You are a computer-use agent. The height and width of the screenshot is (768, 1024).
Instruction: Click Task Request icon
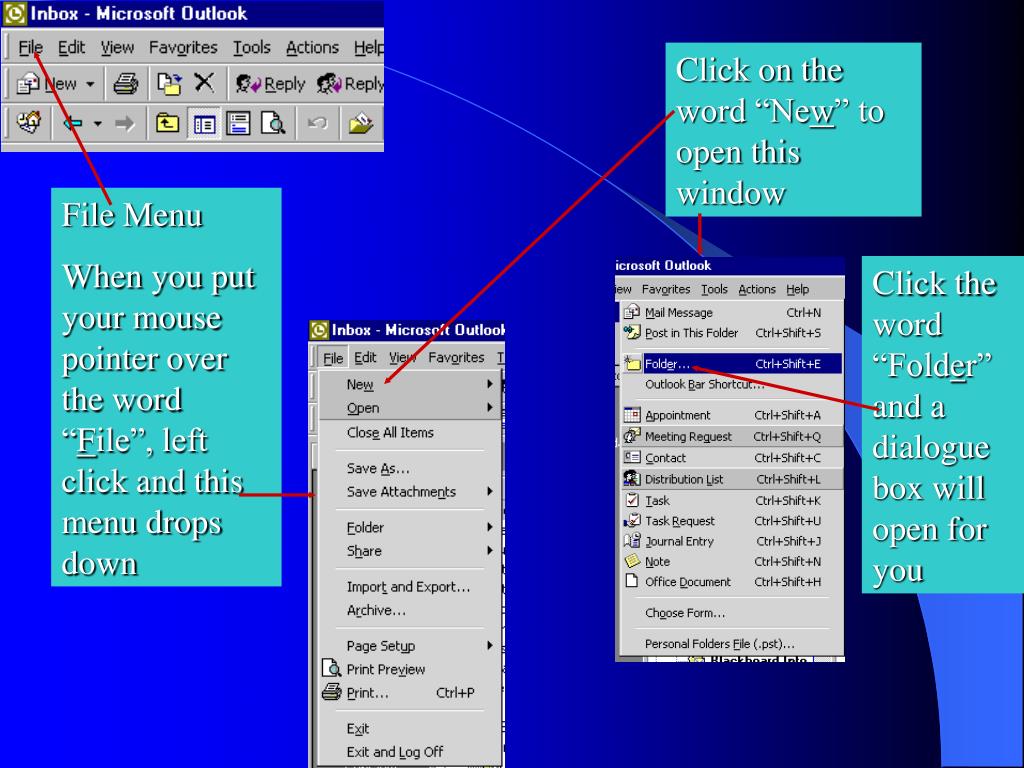[632, 520]
